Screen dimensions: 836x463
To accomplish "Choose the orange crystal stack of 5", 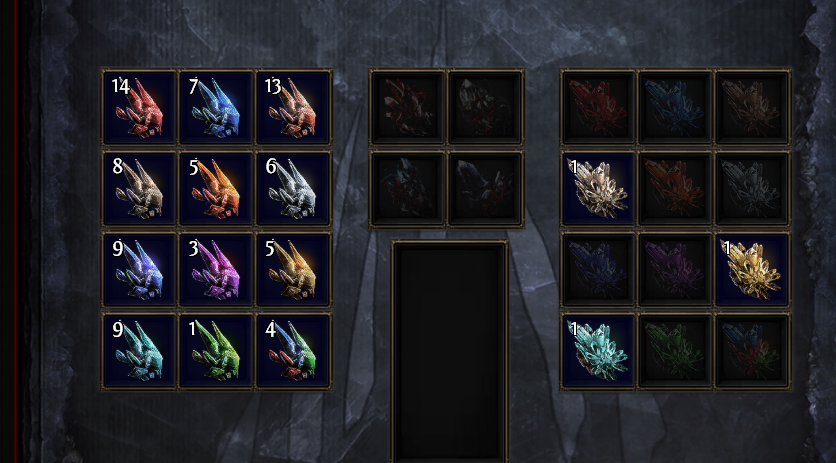I will tap(216, 189).
